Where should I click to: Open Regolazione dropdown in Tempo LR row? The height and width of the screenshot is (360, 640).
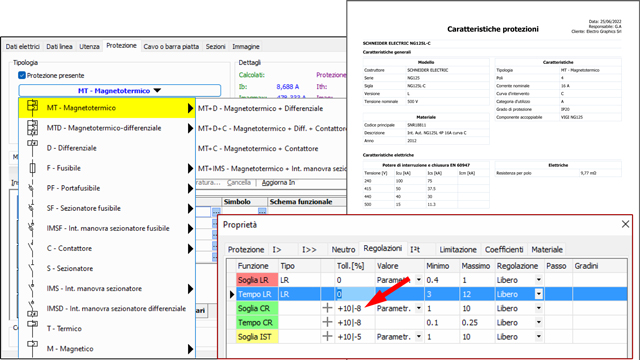[x=539, y=294]
